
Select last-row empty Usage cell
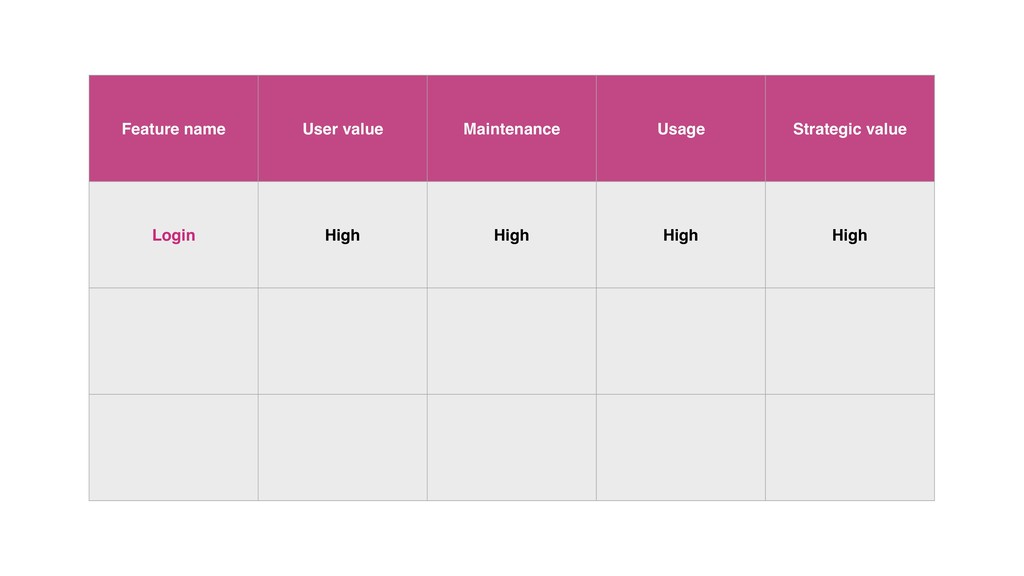(680, 447)
